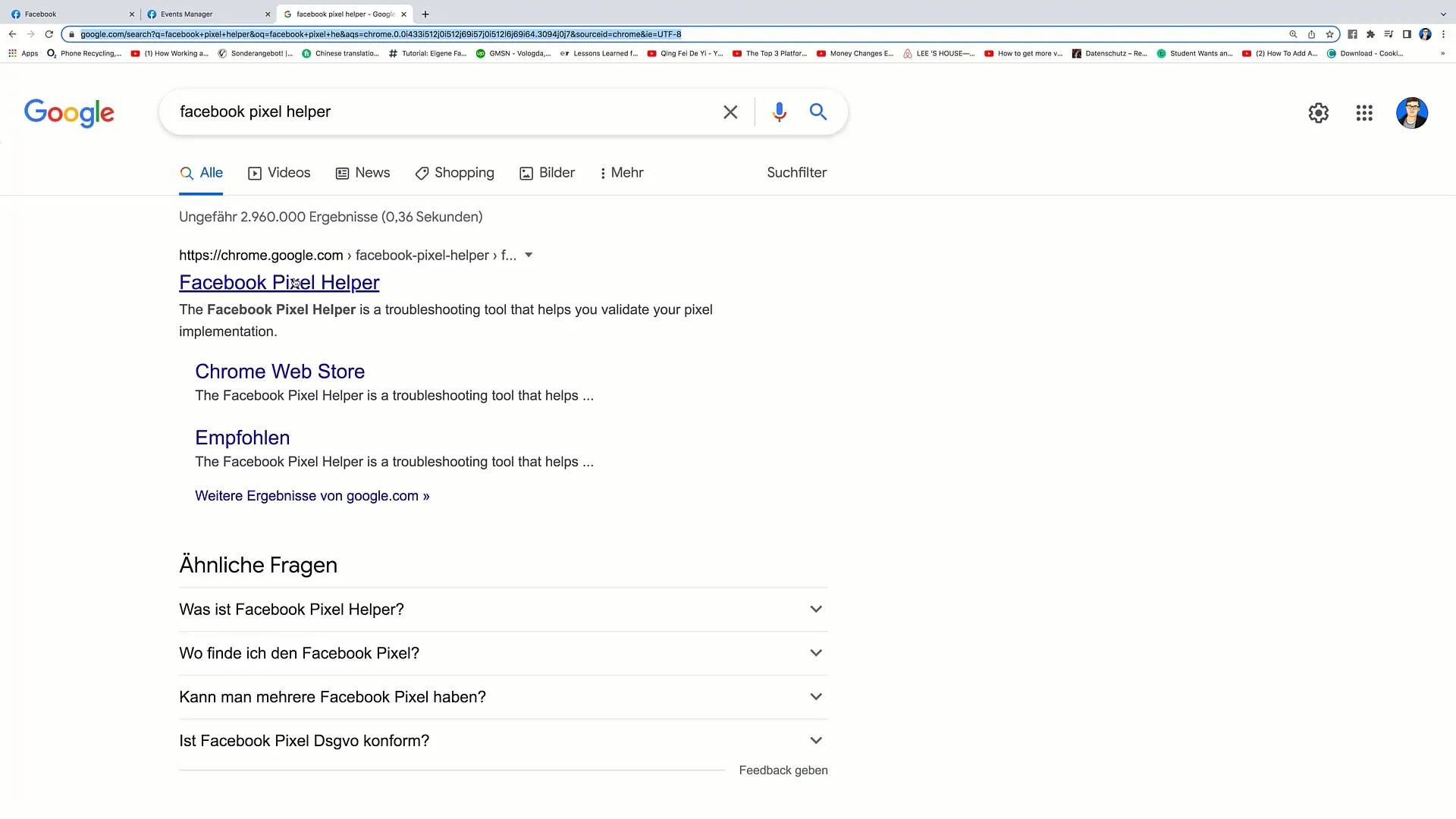Open the Mehr search options menu
1456x819 pixels.
pyautogui.click(x=621, y=173)
